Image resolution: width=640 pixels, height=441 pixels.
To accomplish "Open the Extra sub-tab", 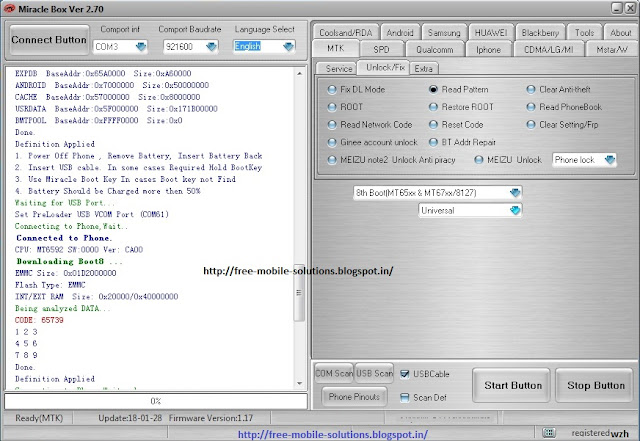I will tap(424, 69).
